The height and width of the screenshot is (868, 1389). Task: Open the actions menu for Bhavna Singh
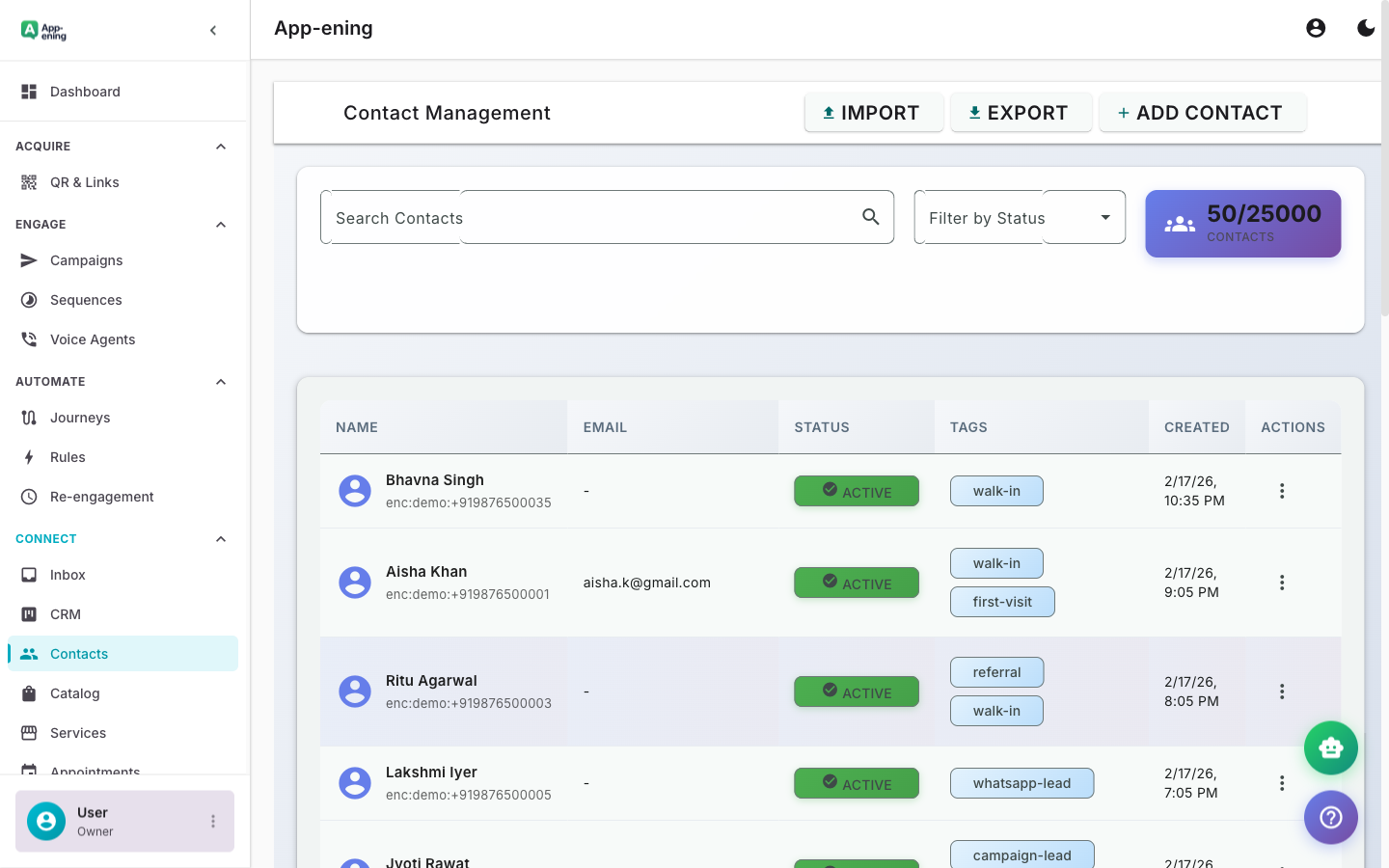pos(1282,490)
